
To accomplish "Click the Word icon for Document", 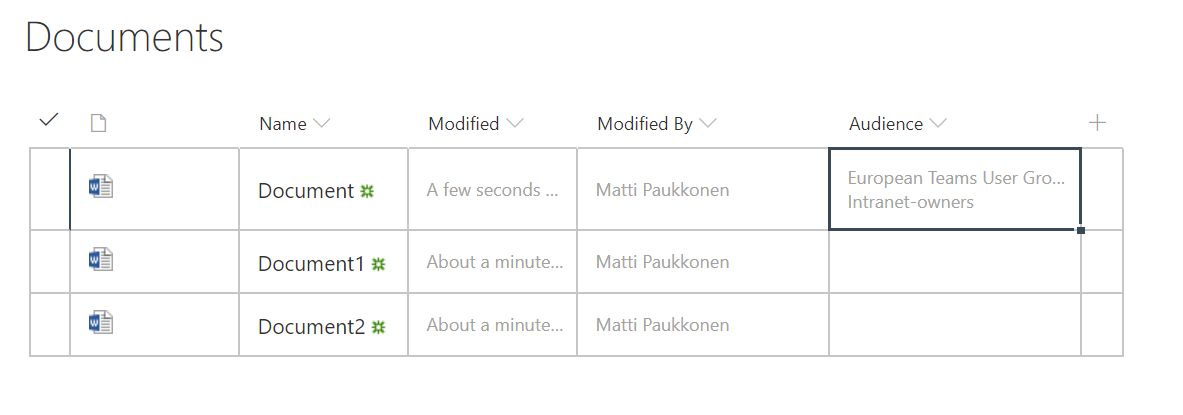I will click(x=101, y=187).
